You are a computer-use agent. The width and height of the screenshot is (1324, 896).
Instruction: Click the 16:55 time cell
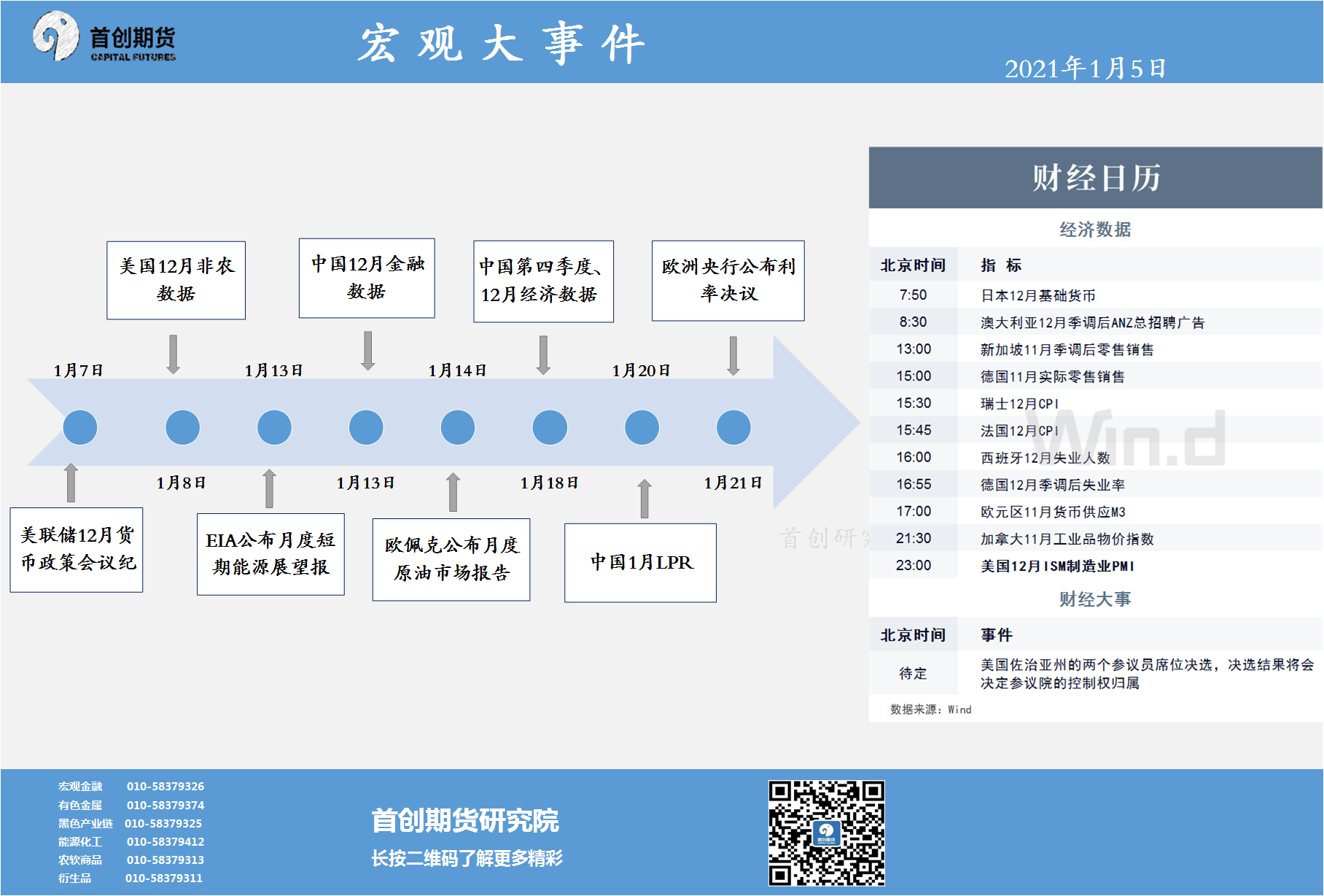tap(913, 484)
